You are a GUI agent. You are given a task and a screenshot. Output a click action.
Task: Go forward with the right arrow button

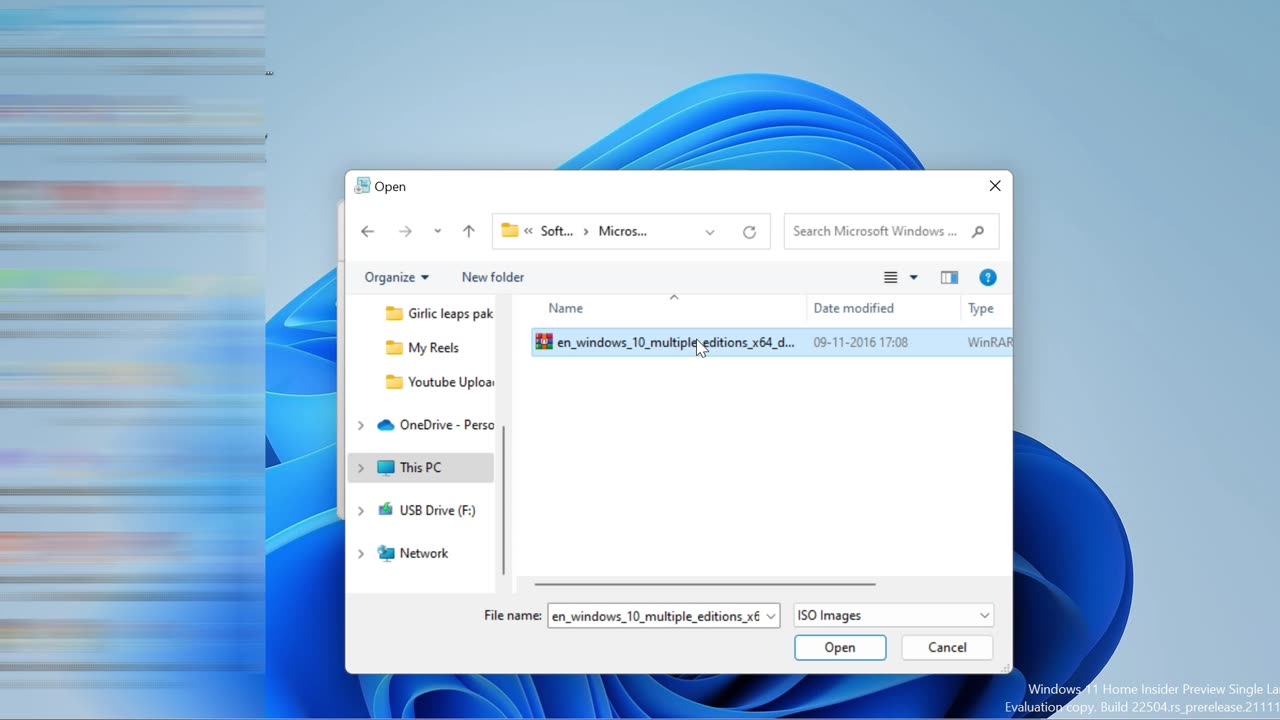(x=405, y=231)
